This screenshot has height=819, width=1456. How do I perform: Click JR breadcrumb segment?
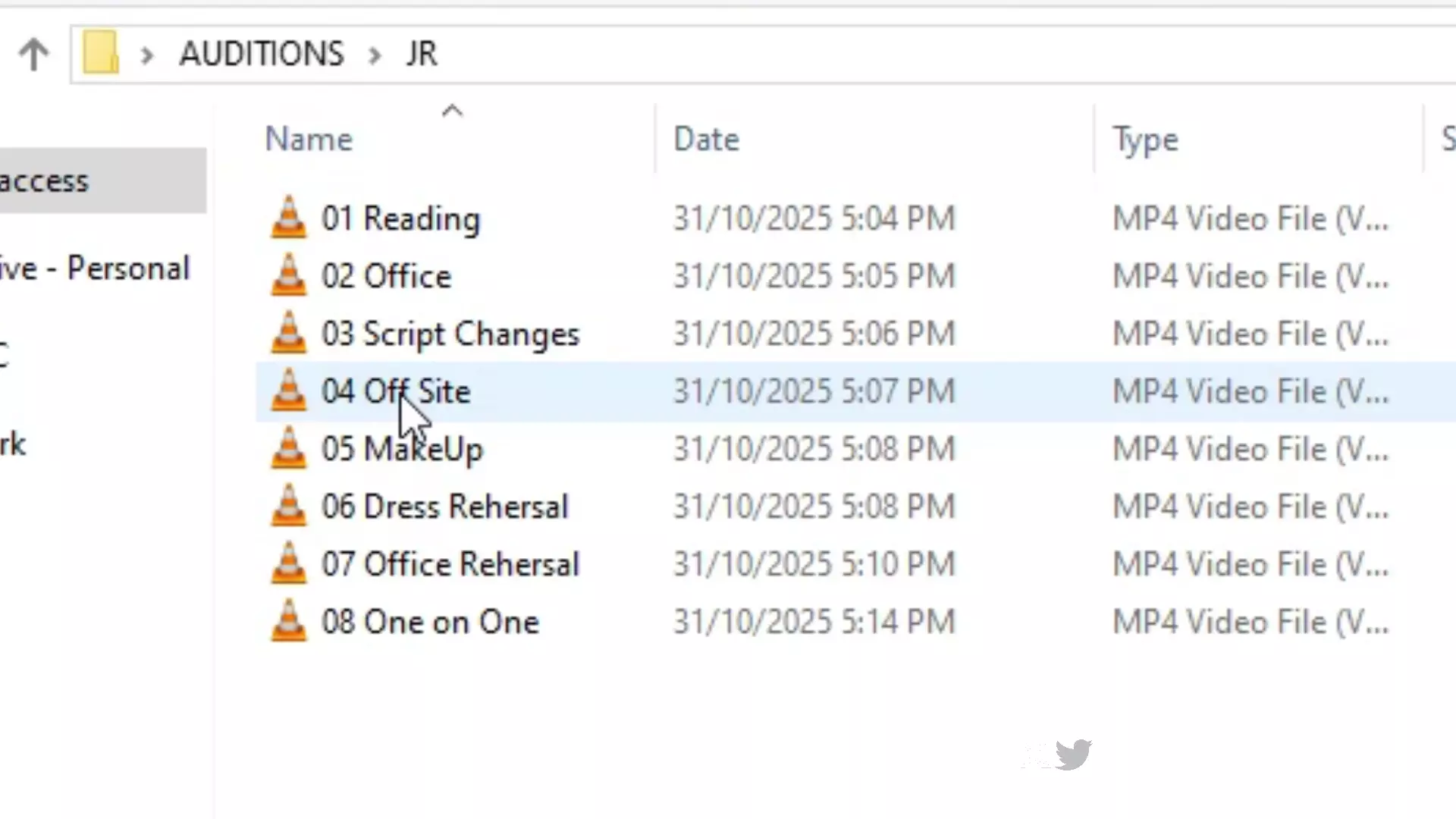click(422, 54)
